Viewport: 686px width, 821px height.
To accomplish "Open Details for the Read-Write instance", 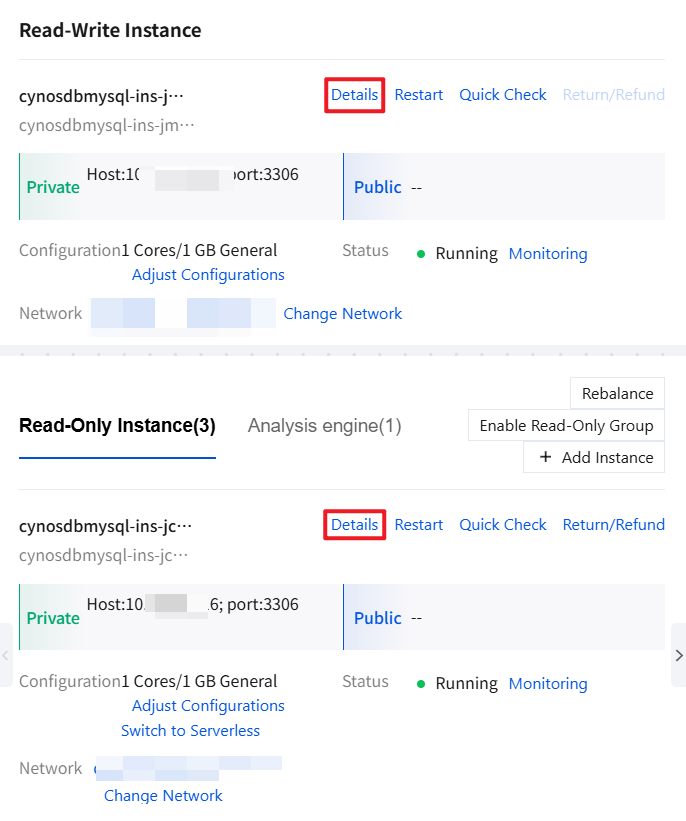I will tap(355, 95).
